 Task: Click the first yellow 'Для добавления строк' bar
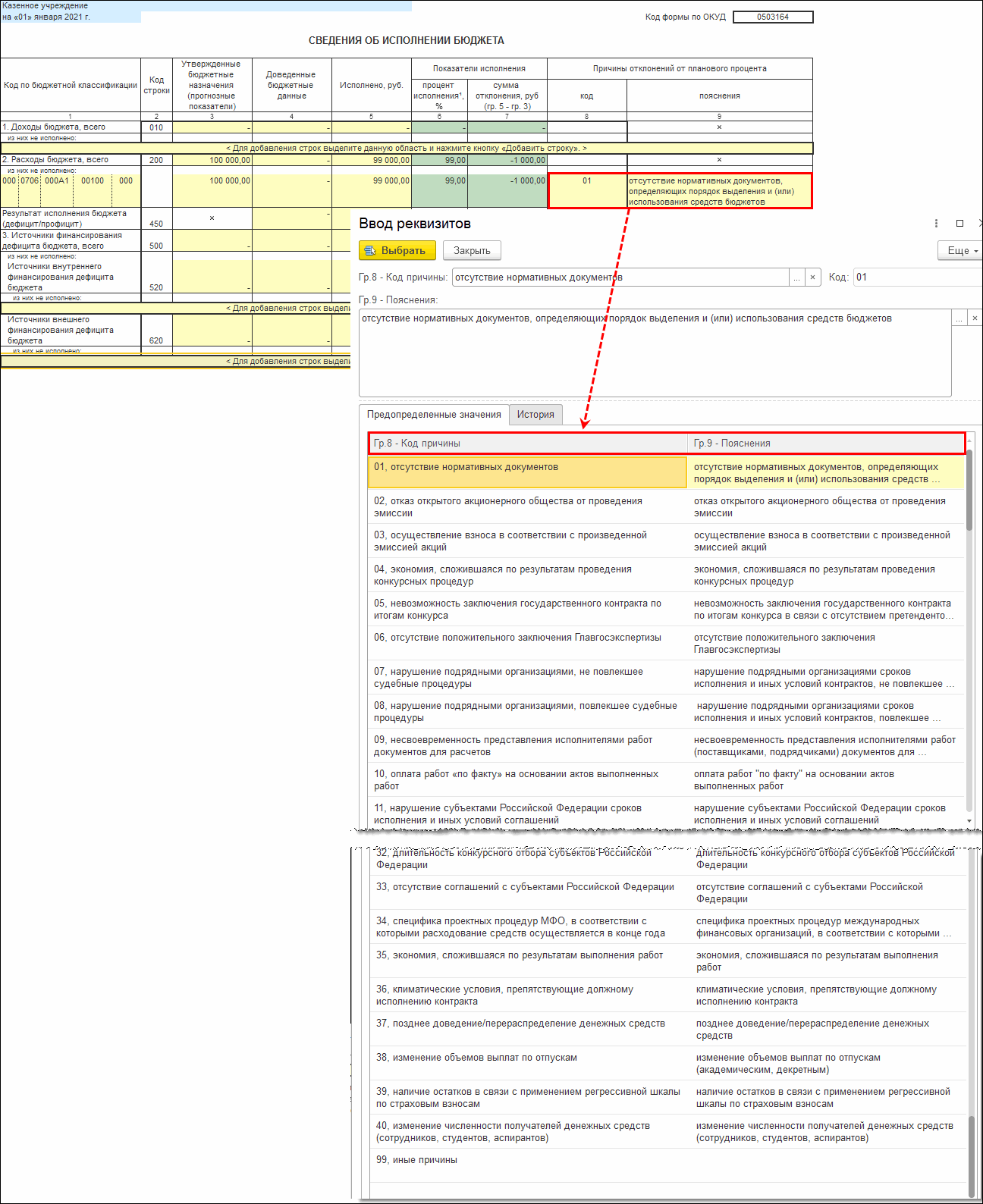(x=407, y=148)
